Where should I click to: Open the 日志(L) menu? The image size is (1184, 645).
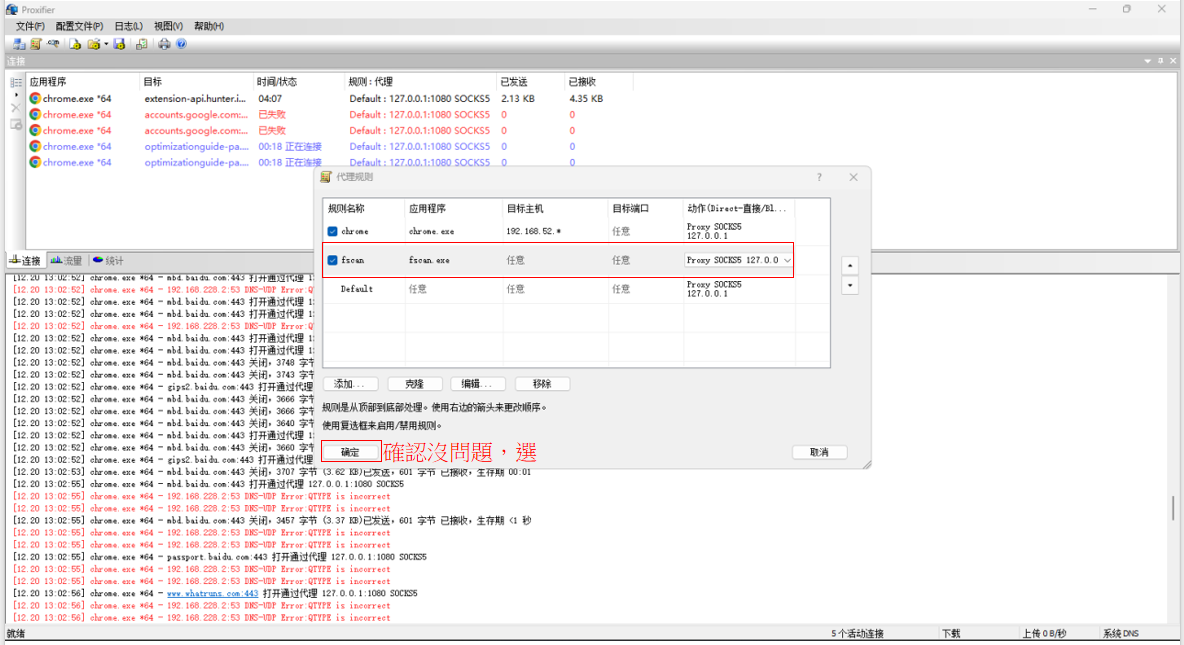click(128, 26)
